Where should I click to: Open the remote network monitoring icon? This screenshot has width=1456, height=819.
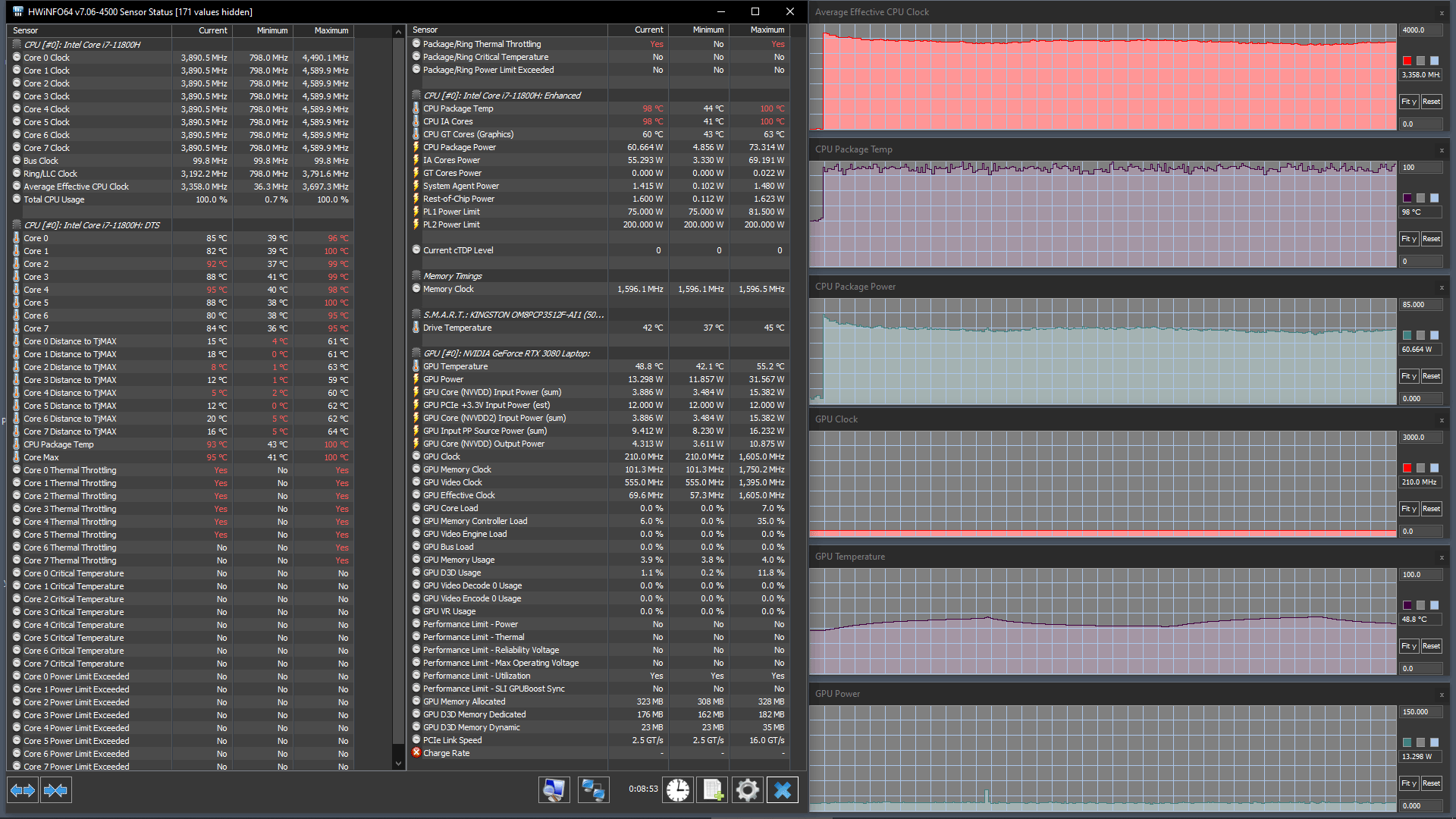pyautogui.click(x=593, y=790)
